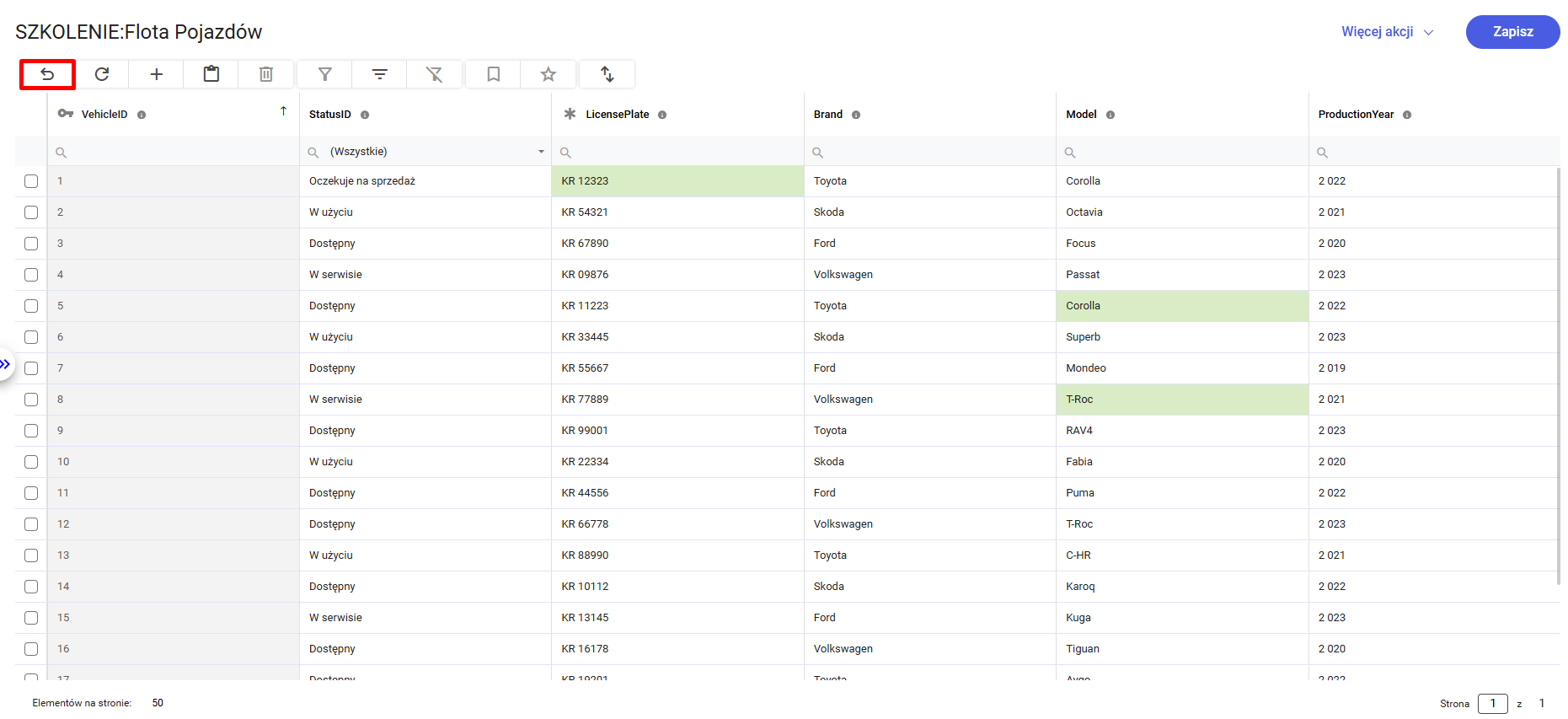Image resolution: width=1568 pixels, height=719 pixels.
Task: Expand the Więcej akcji menu
Action: 1387,32
